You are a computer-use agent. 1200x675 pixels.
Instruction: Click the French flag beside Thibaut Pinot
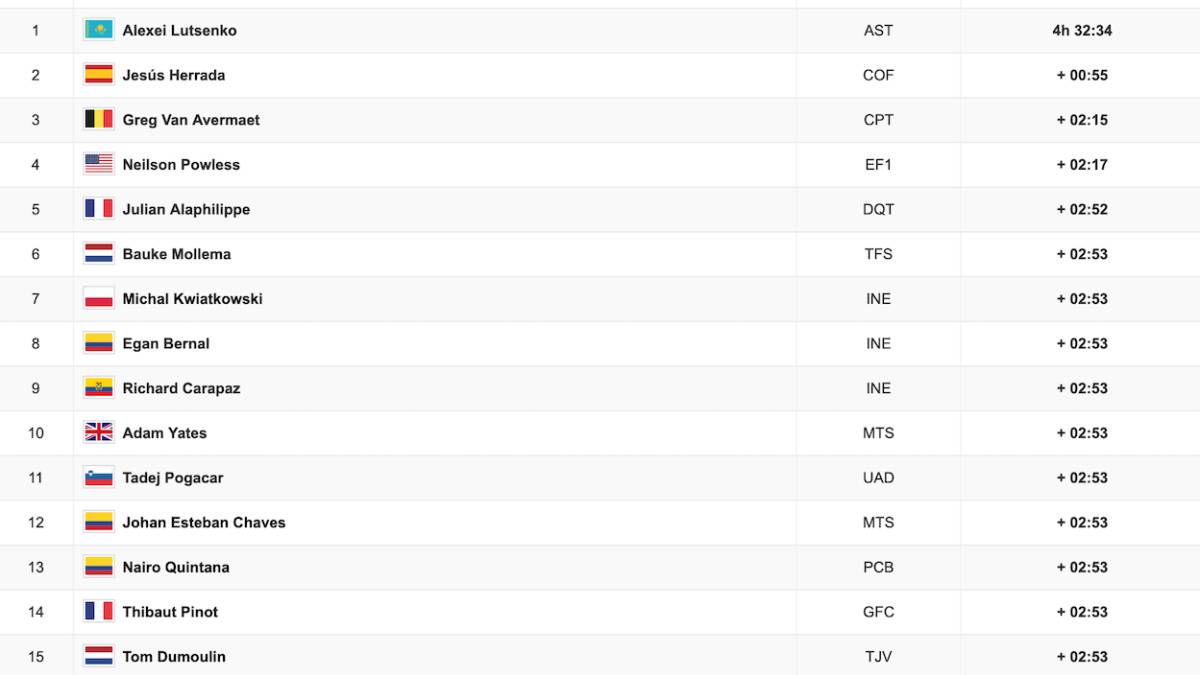[x=98, y=611]
